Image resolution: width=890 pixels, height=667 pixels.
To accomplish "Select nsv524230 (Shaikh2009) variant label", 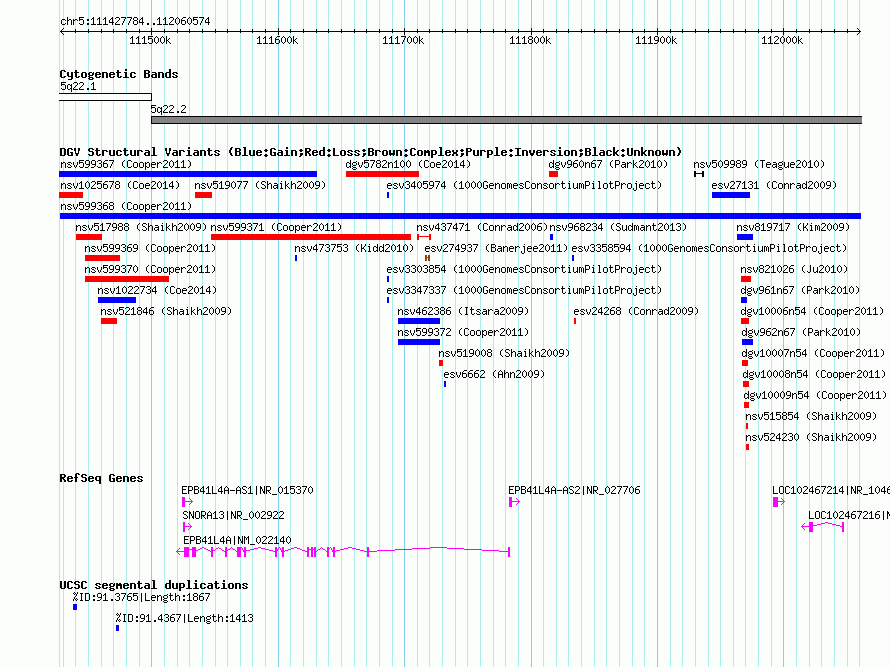I will point(811,438).
